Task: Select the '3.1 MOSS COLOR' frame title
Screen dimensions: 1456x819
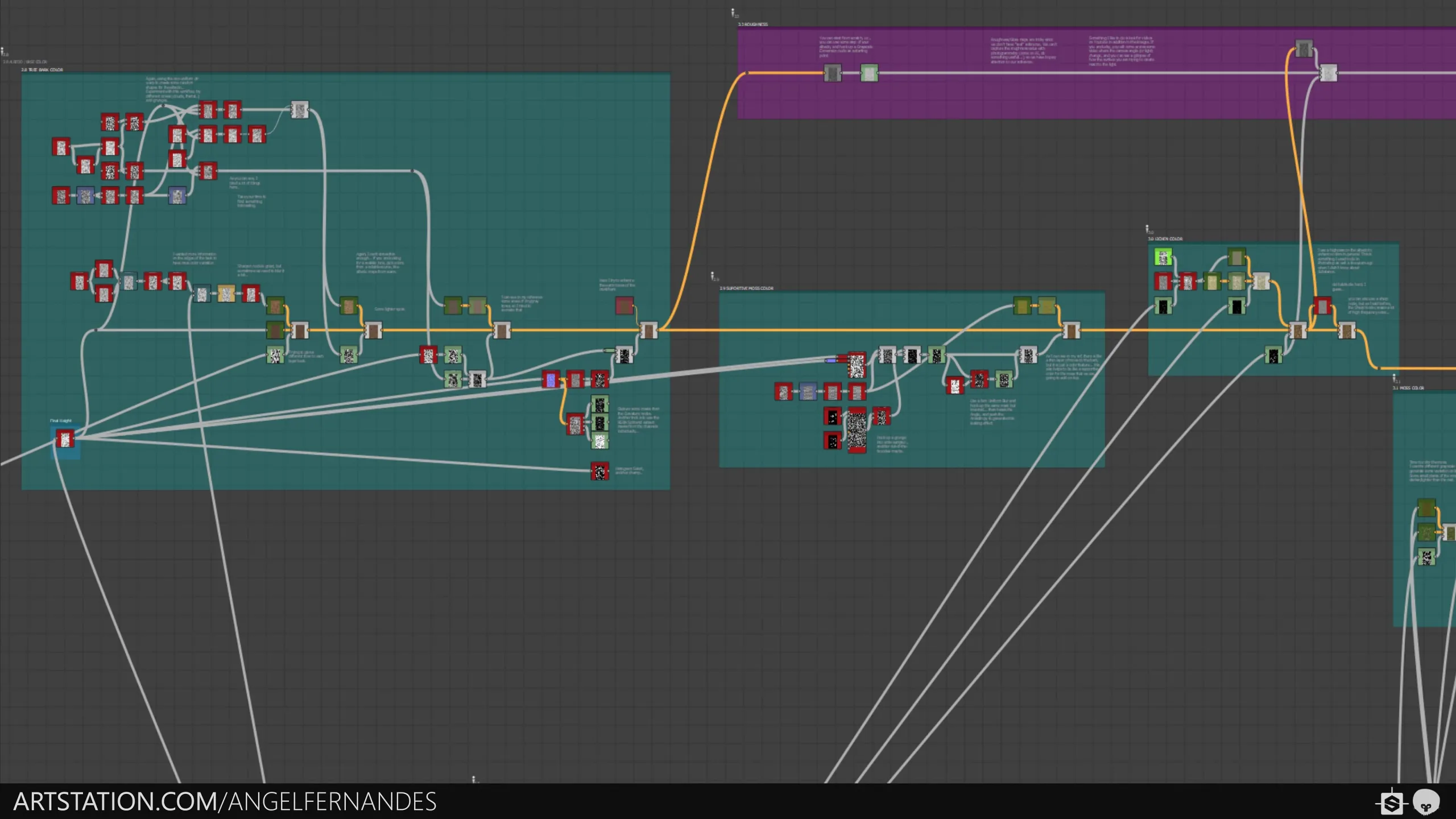Action: click(1408, 388)
